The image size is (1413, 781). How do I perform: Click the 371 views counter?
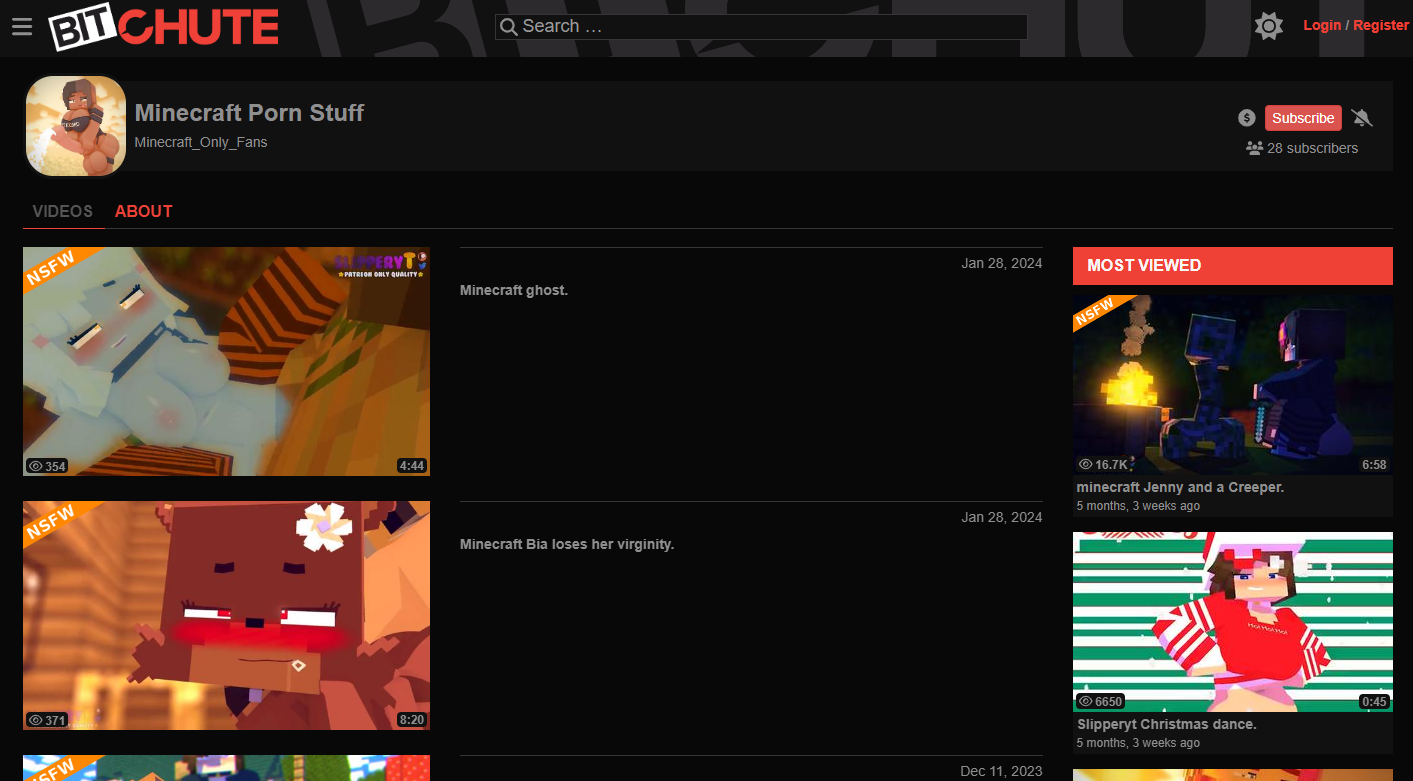point(47,720)
